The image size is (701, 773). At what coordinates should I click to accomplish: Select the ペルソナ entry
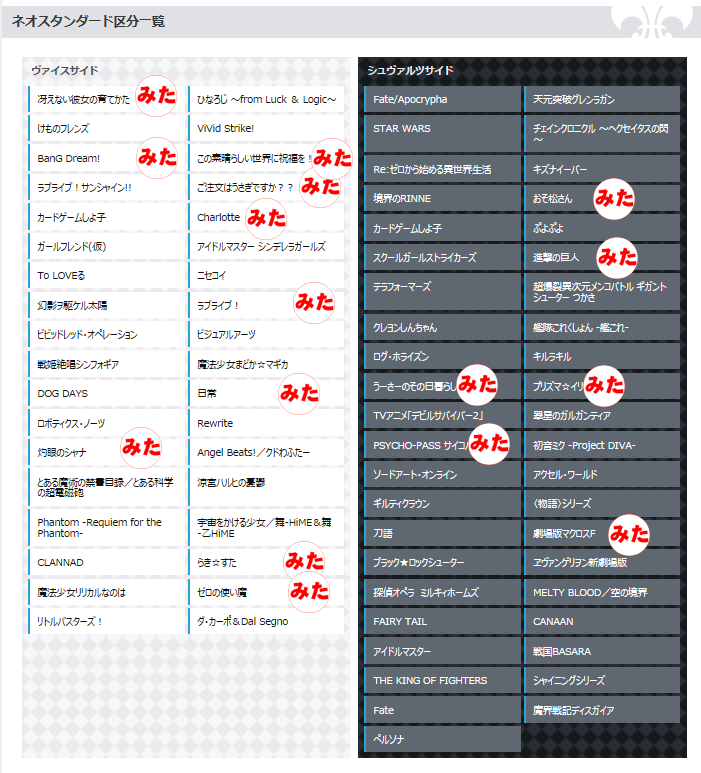pos(443,739)
